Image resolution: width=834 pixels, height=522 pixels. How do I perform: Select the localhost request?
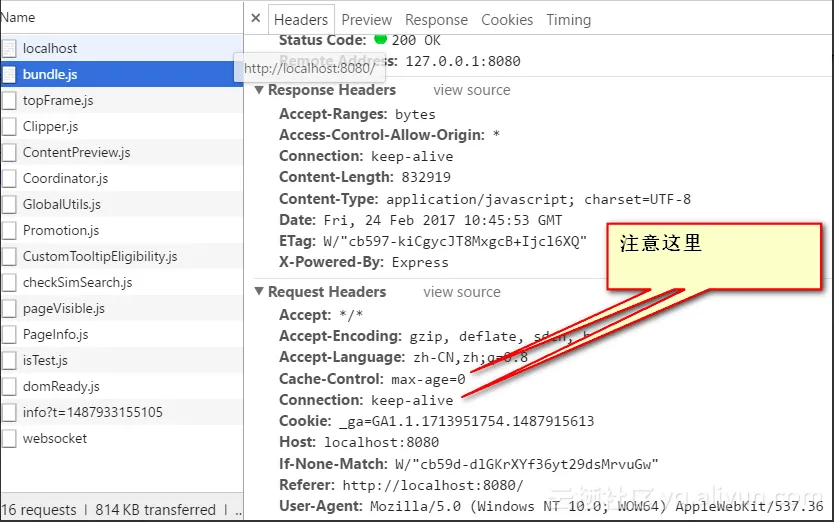[x=122, y=48]
